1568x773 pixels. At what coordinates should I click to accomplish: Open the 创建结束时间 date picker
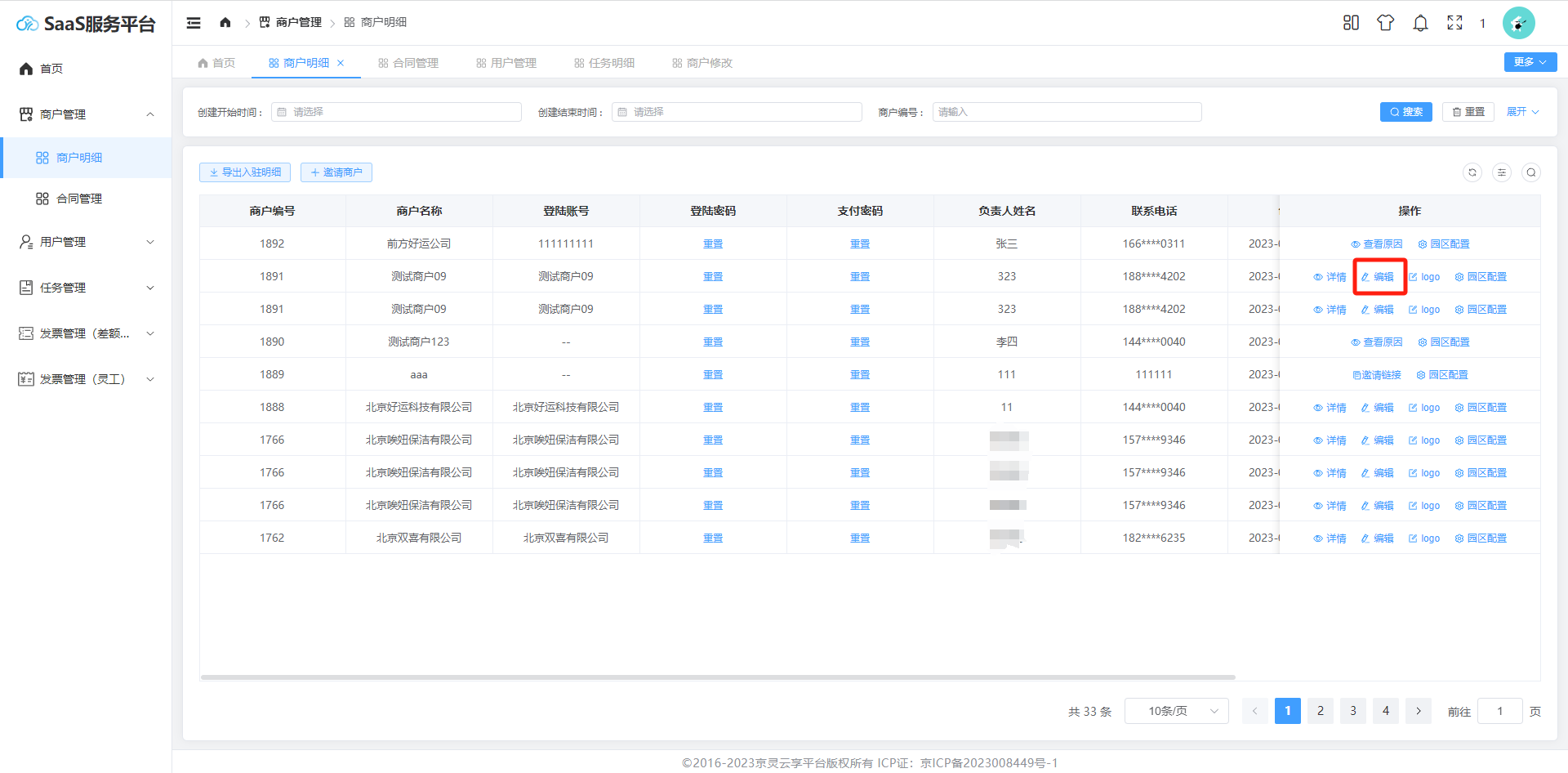(x=737, y=112)
